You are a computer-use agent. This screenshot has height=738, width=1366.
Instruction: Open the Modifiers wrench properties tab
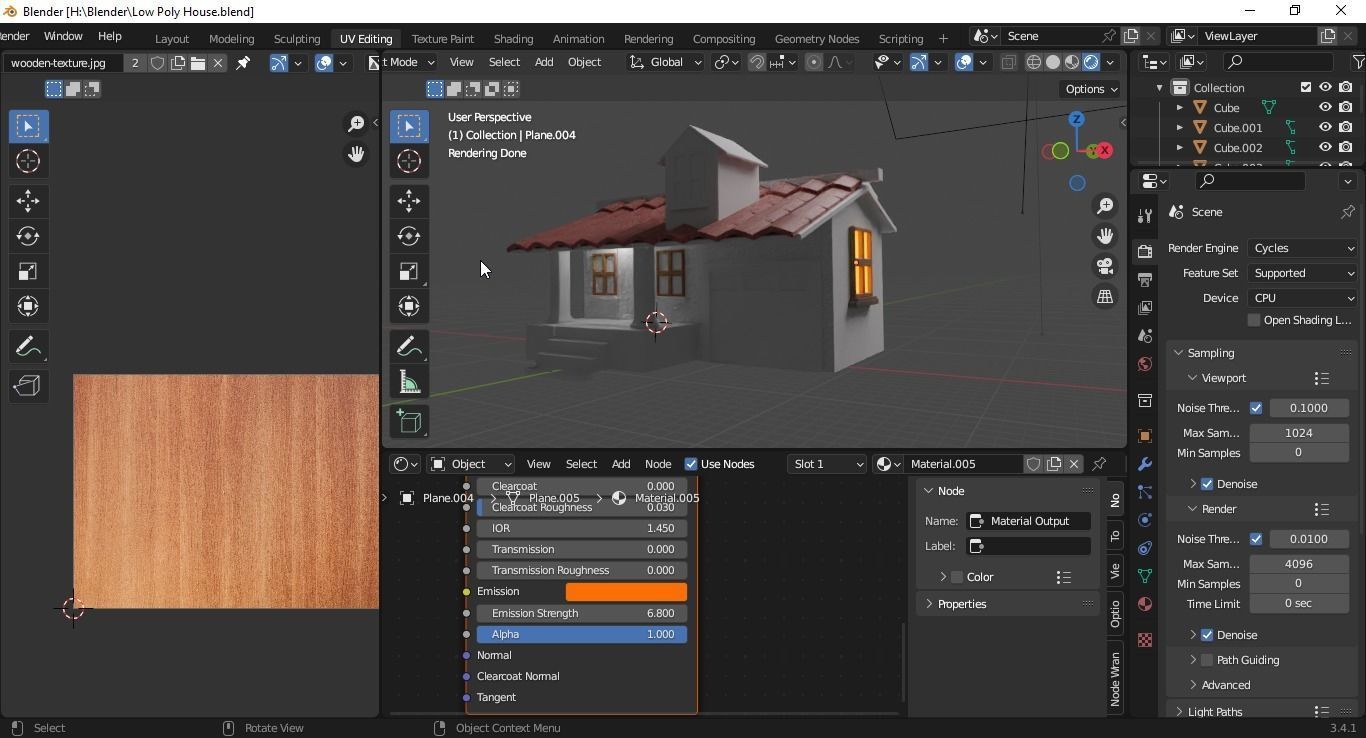pyautogui.click(x=1145, y=464)
